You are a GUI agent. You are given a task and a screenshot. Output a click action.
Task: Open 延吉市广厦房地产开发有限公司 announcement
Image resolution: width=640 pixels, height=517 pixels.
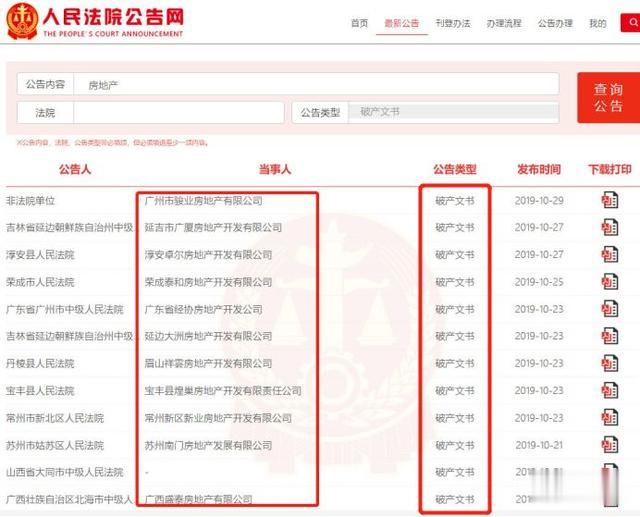tap(213, 227)
